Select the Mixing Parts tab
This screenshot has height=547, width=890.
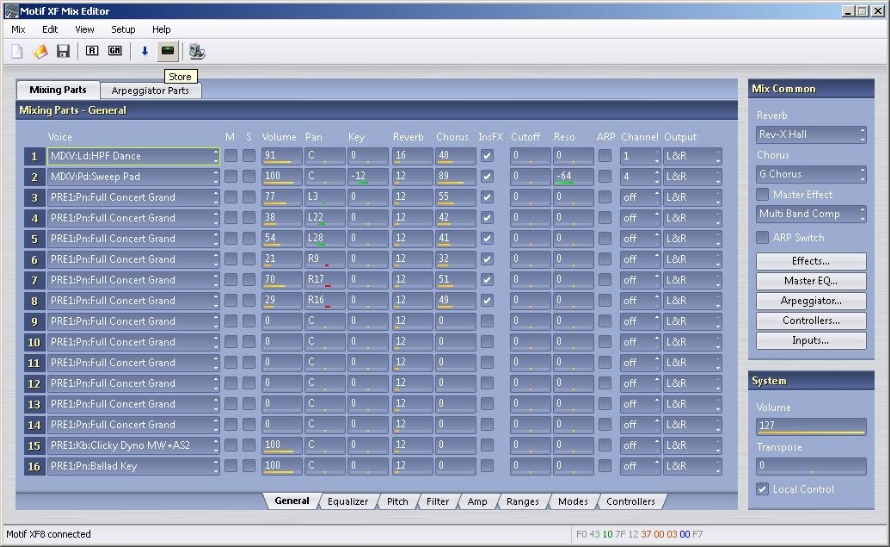click(x=58, y=90)
